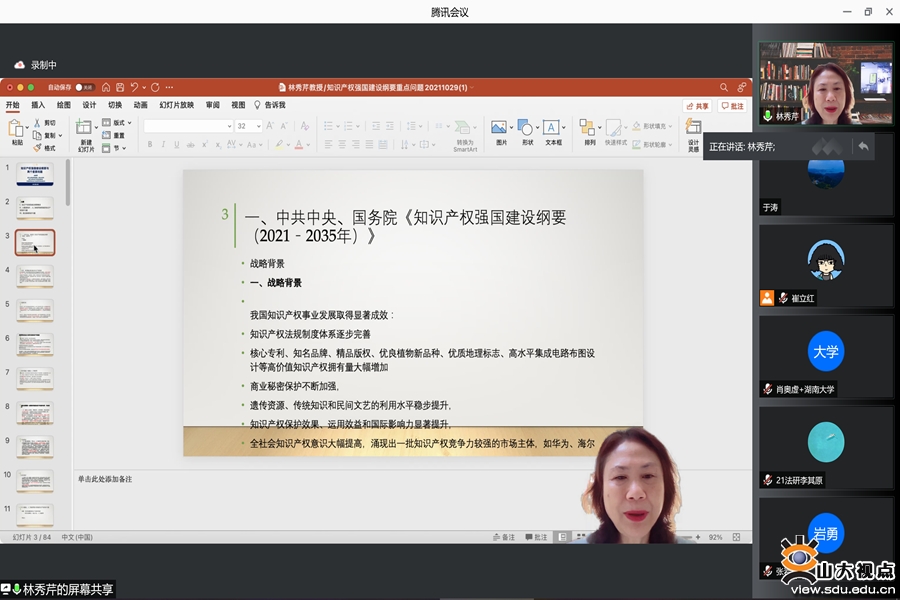Insert a picture with 图片 icon
The width and height of the screenshot is (900, 600).
[x=501, y=132]
